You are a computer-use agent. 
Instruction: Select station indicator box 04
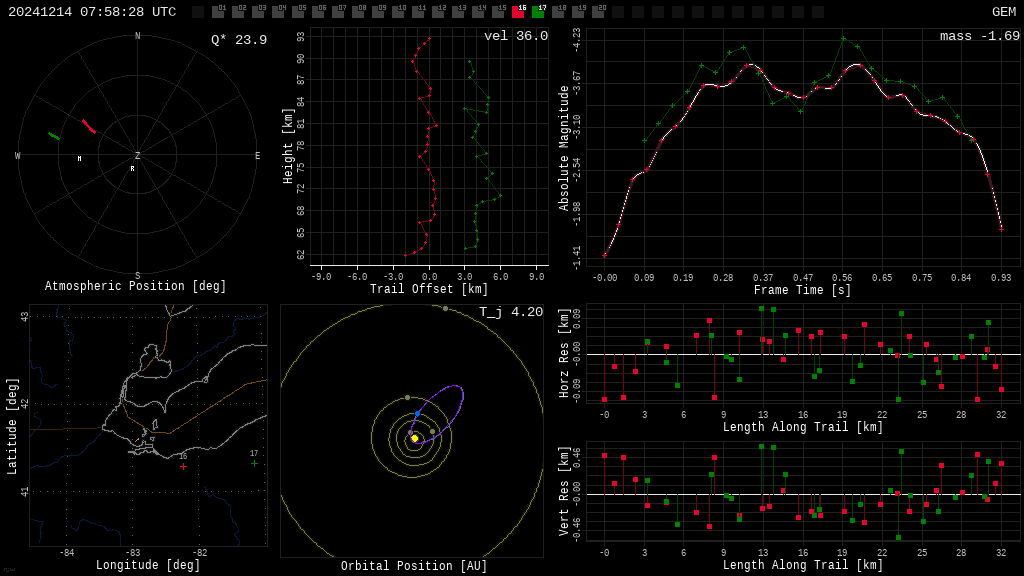click(278, 11)
